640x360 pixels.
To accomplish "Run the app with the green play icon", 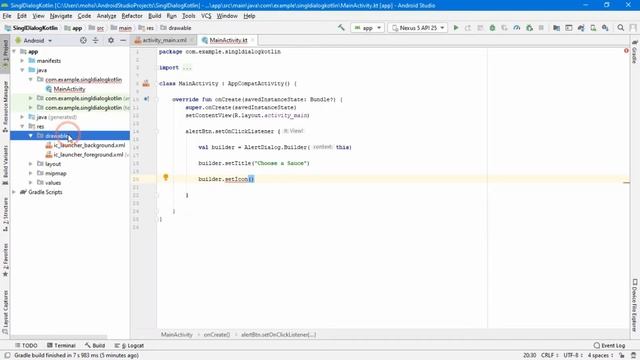I will (x=456, y=28).
